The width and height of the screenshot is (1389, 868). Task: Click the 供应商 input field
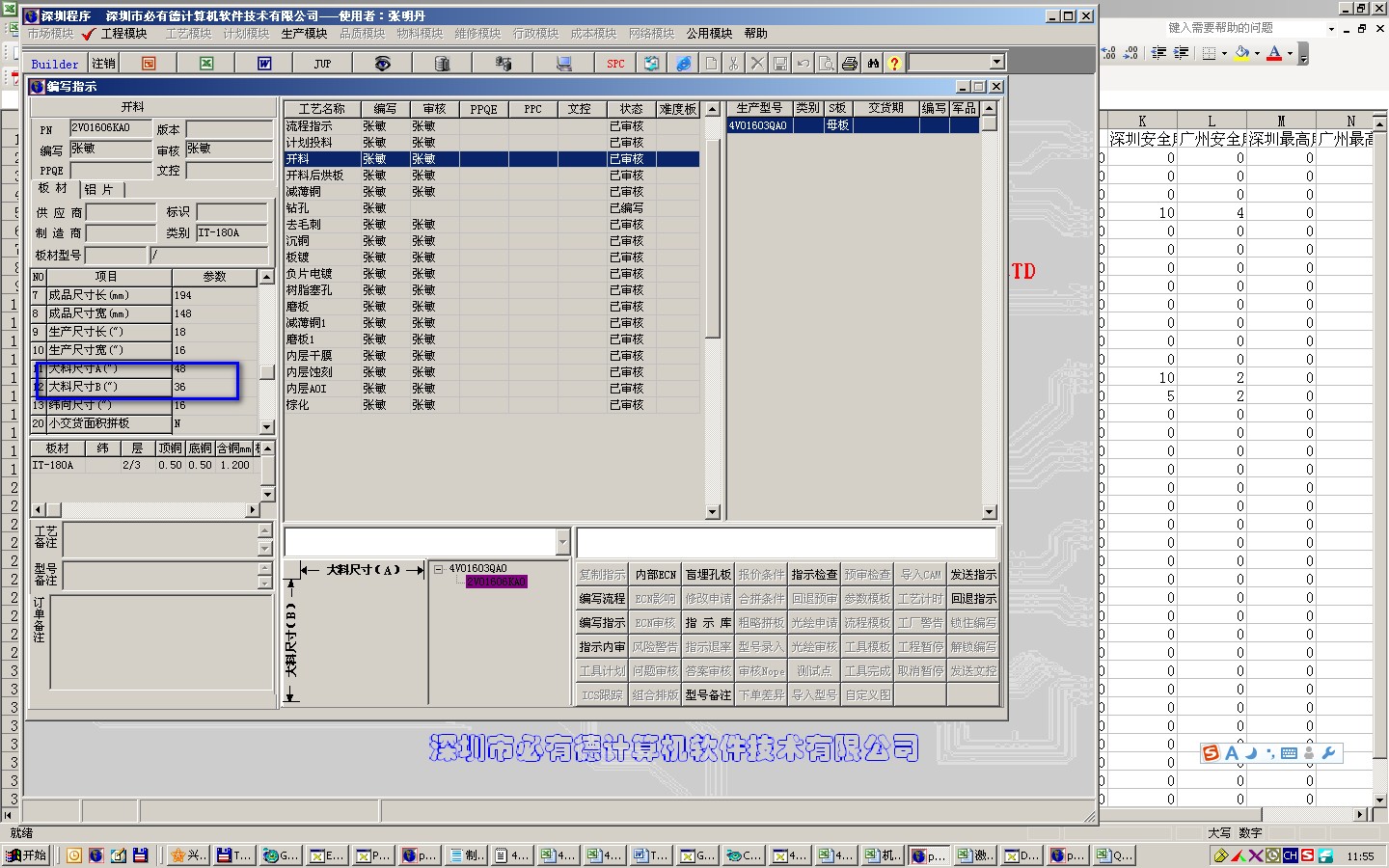121,212
